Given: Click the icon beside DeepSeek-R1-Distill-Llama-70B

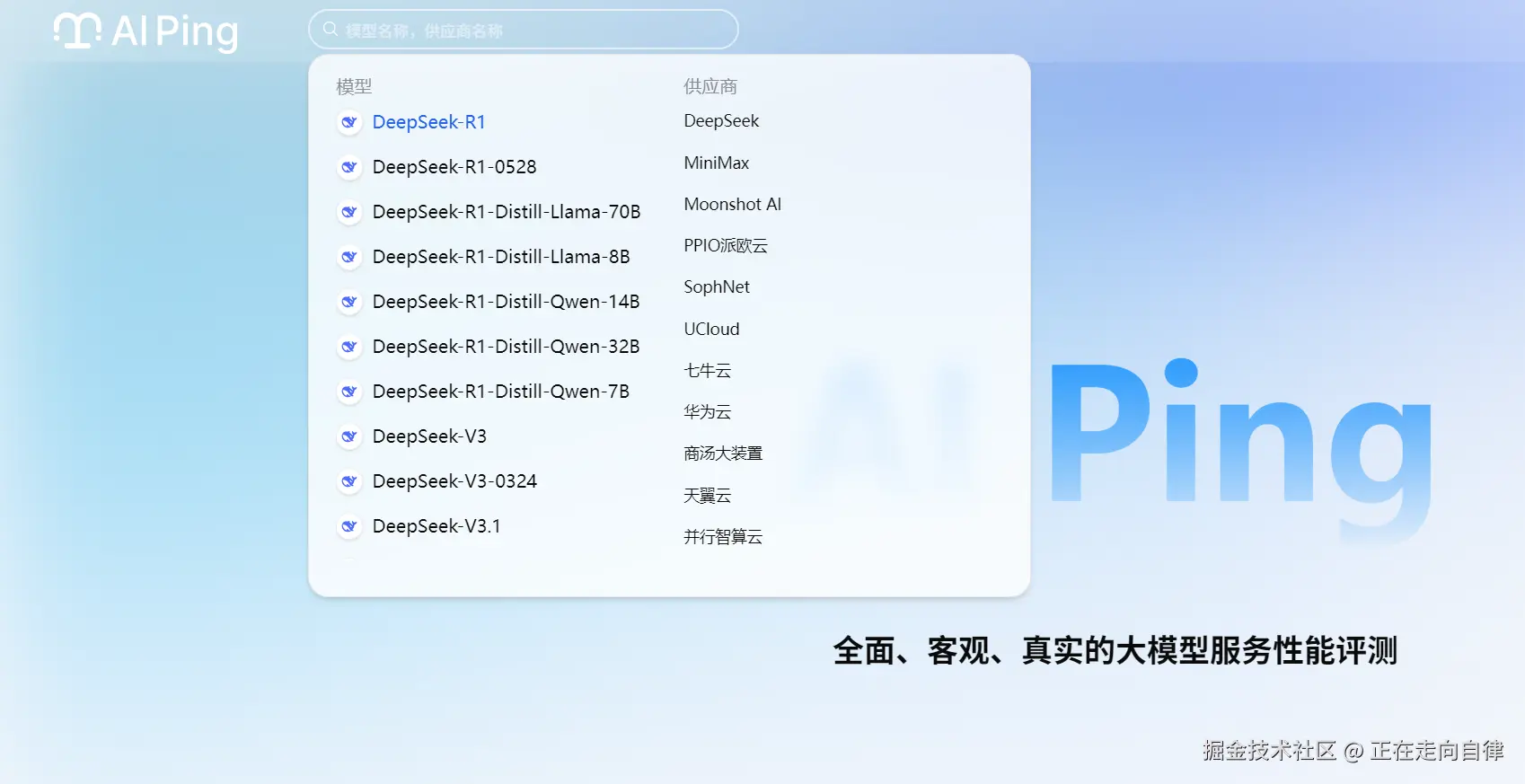Looking at the screenshot, I should [x=349, y=212].
